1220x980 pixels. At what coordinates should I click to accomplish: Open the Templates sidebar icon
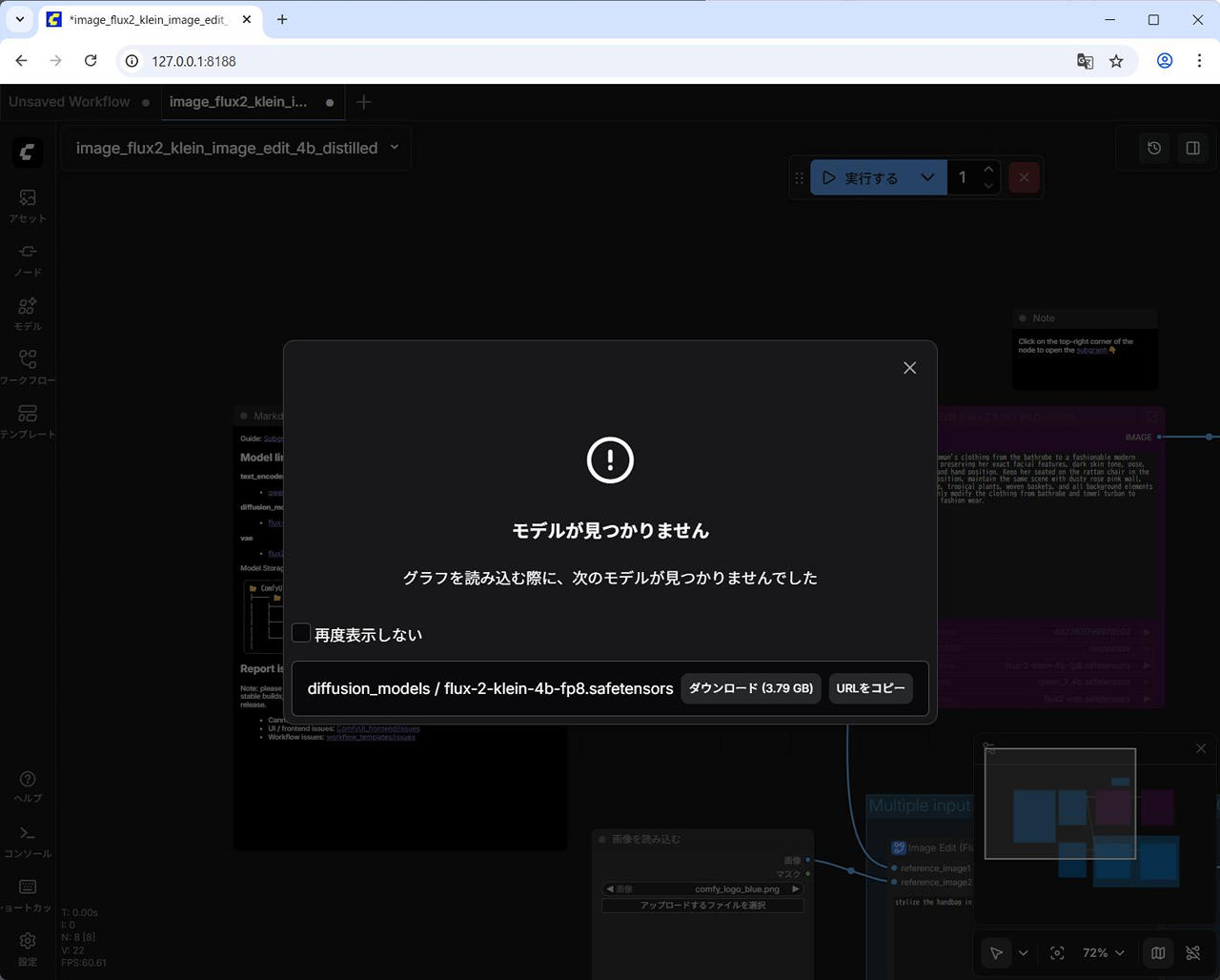(x=28, y=420)
